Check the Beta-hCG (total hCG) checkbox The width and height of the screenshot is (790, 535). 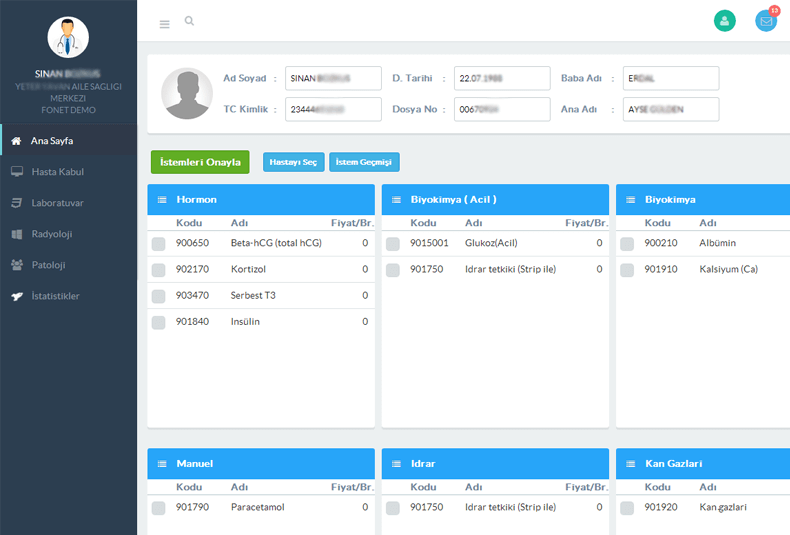(x=159, y=243)
